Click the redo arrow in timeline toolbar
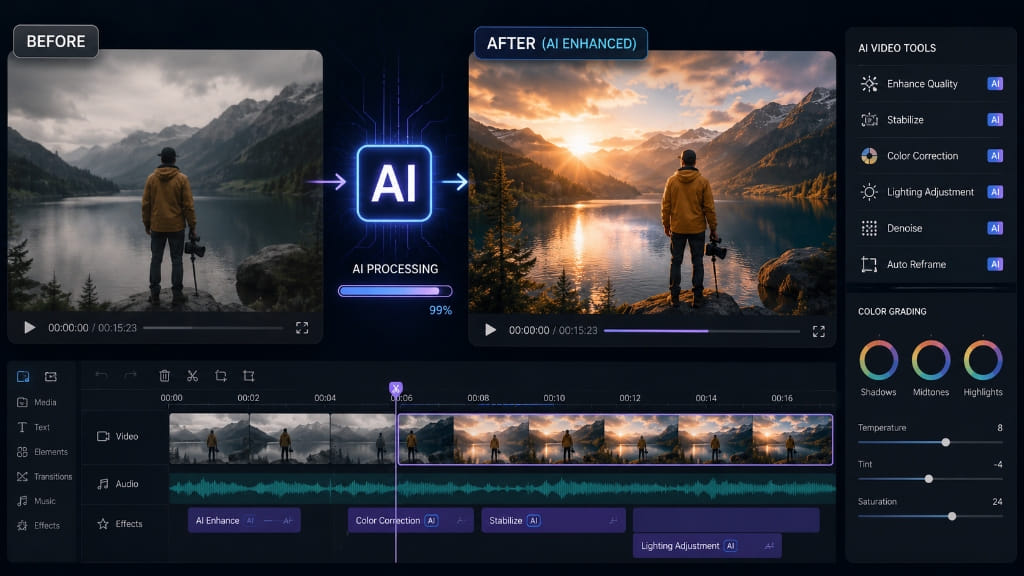1024x576 pixels. 131,375
